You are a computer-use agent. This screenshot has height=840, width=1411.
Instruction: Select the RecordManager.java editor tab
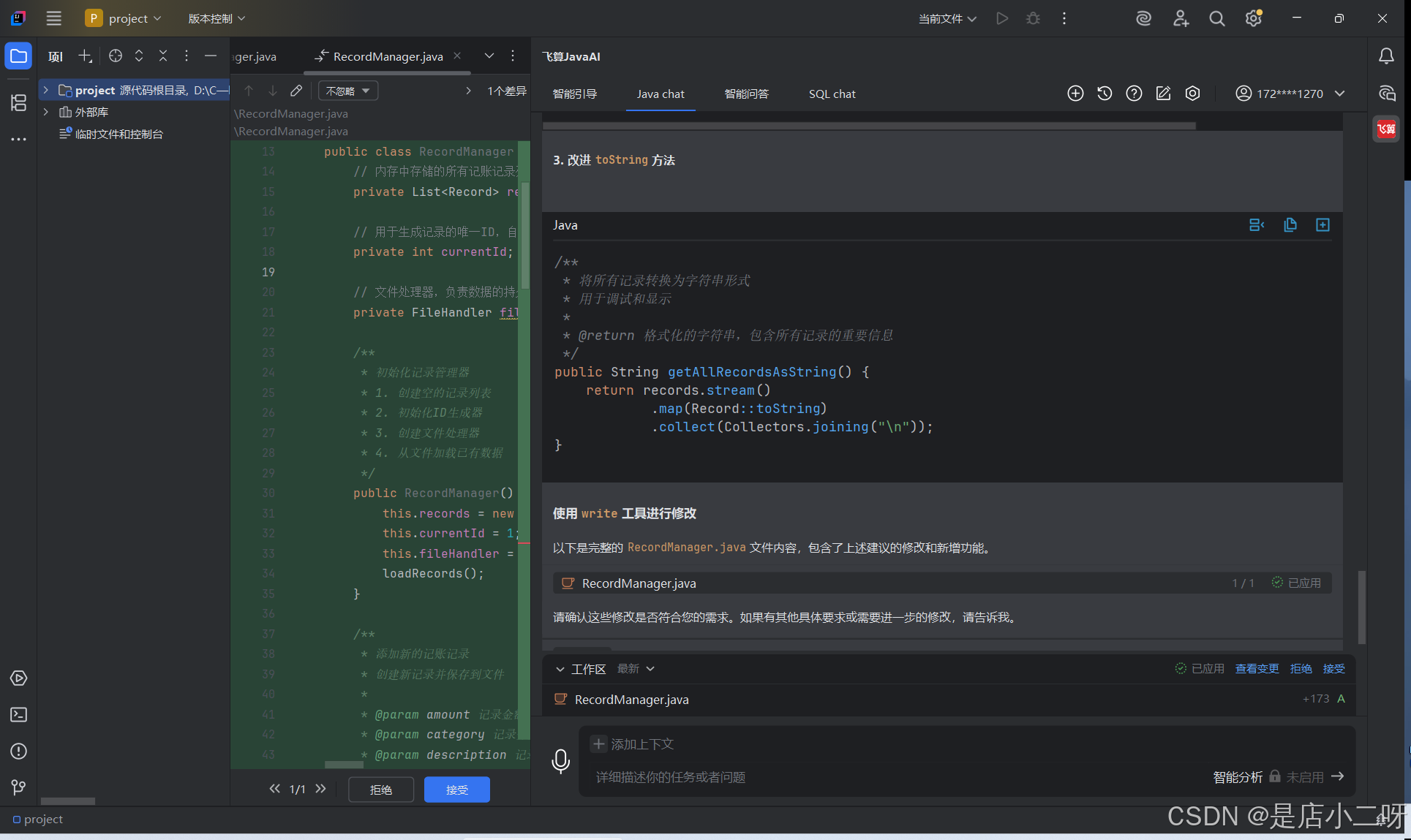click(388, 56)
